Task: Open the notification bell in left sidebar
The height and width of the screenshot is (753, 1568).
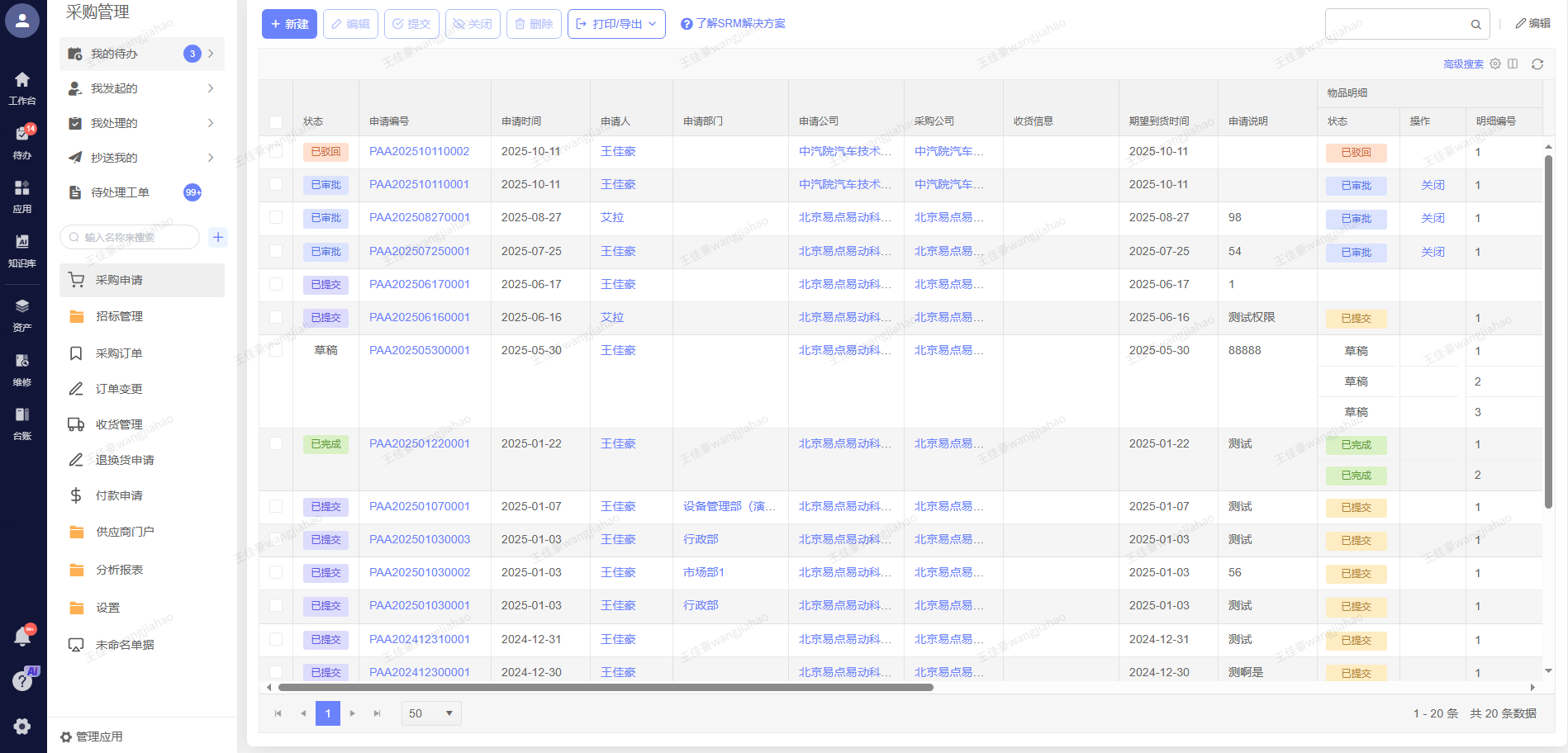Action: 22,636
